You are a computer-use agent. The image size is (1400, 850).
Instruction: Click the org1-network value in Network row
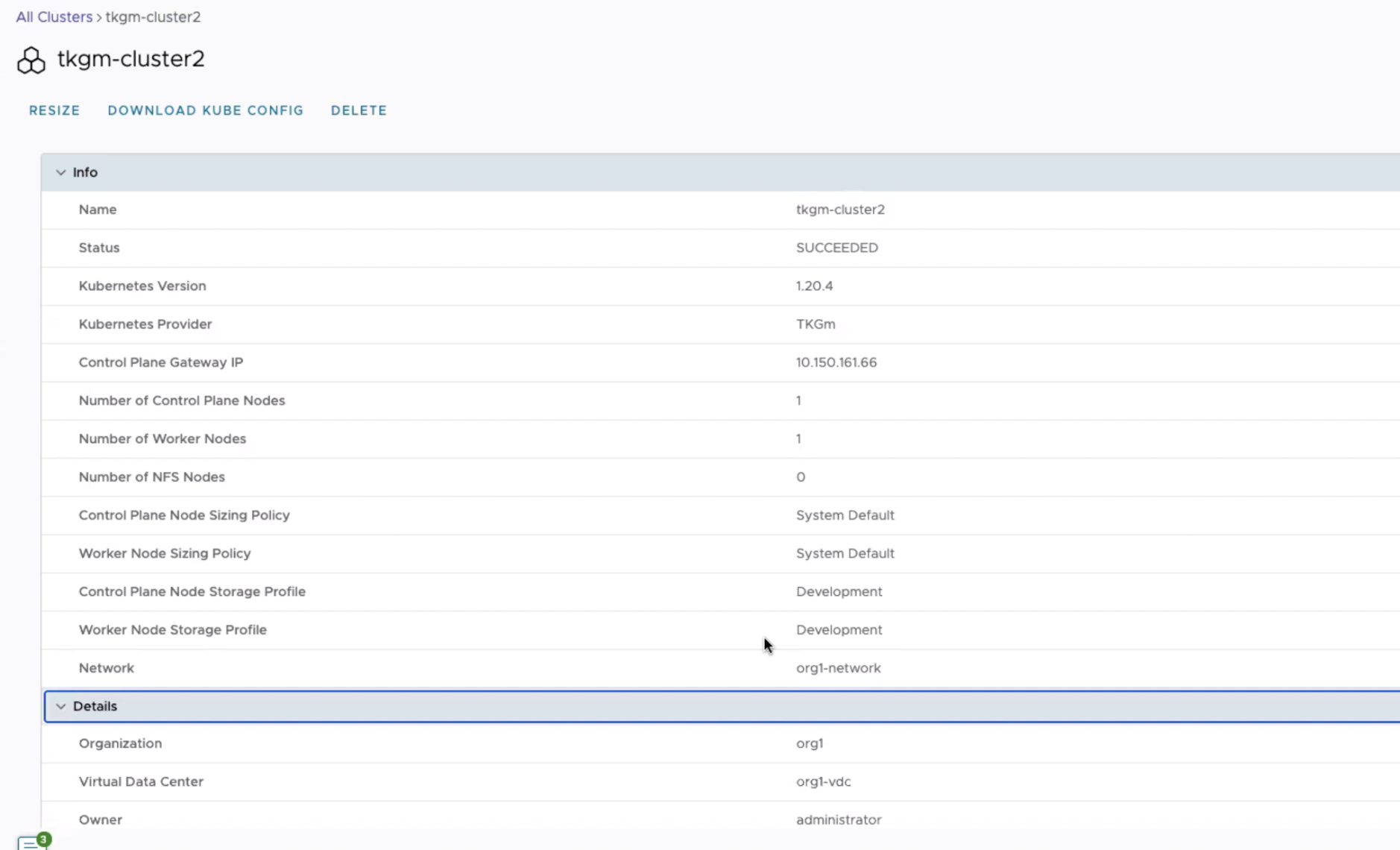point(838,668)
